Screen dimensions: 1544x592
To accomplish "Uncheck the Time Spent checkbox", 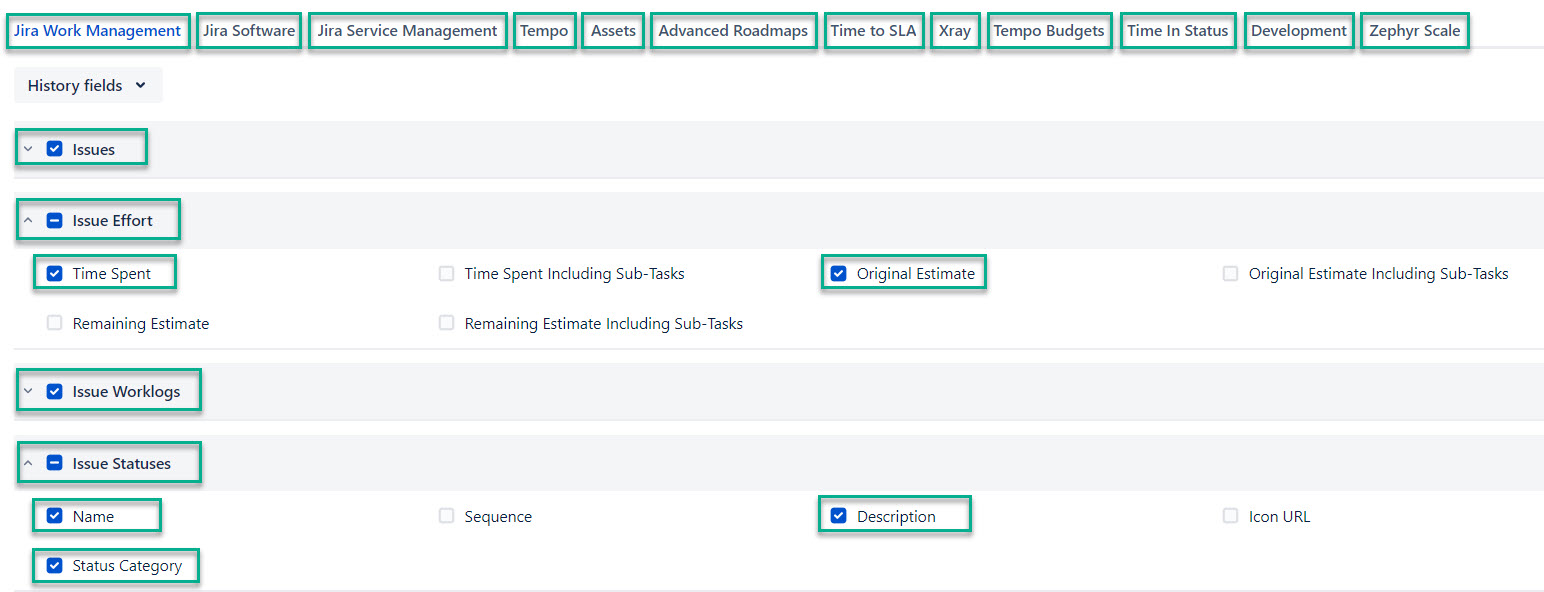I will [55, 274].
